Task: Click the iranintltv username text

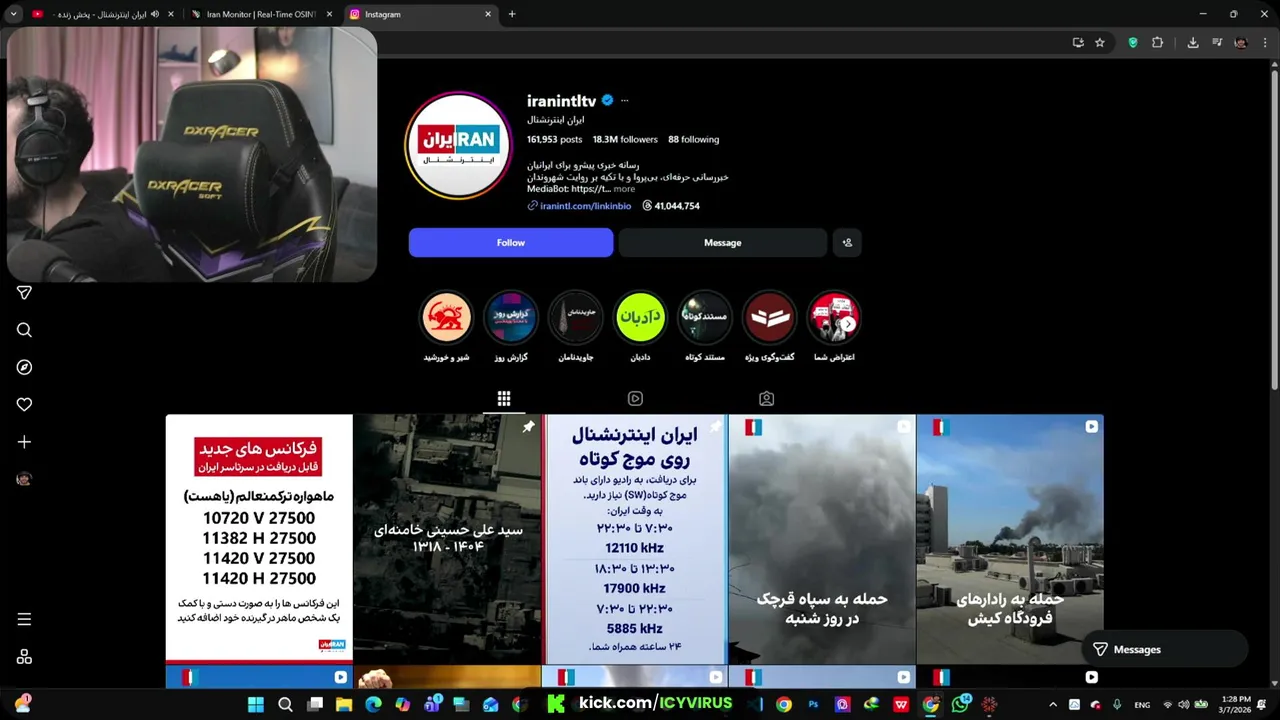Action: pos(561,101)
